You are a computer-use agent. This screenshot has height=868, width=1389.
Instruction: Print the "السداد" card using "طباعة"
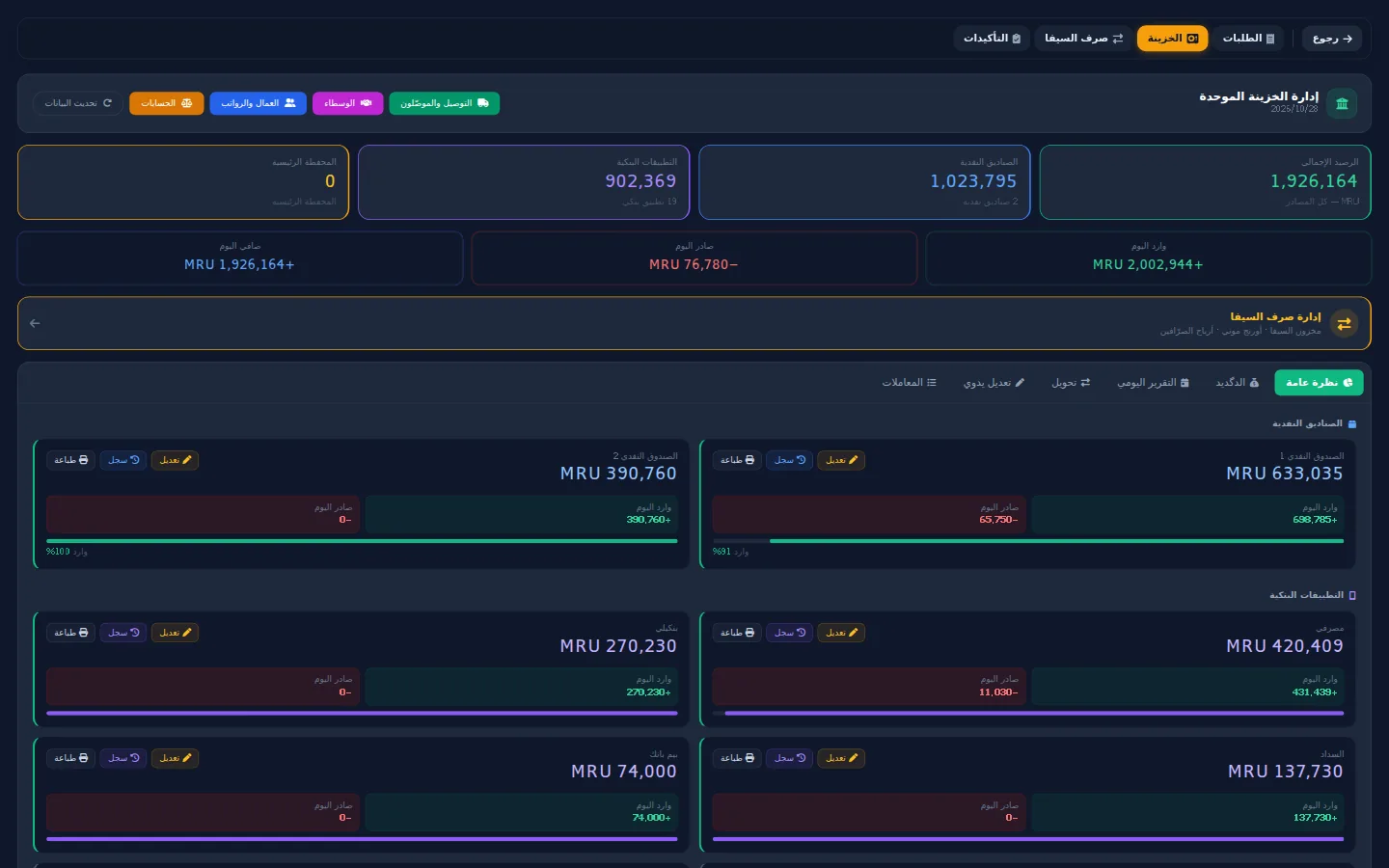point(737,758)
